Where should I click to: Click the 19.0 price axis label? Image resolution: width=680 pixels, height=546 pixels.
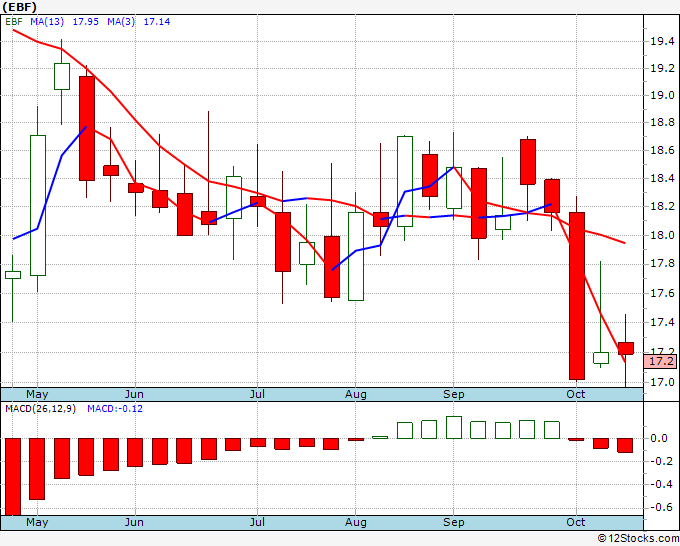(662, 95)
